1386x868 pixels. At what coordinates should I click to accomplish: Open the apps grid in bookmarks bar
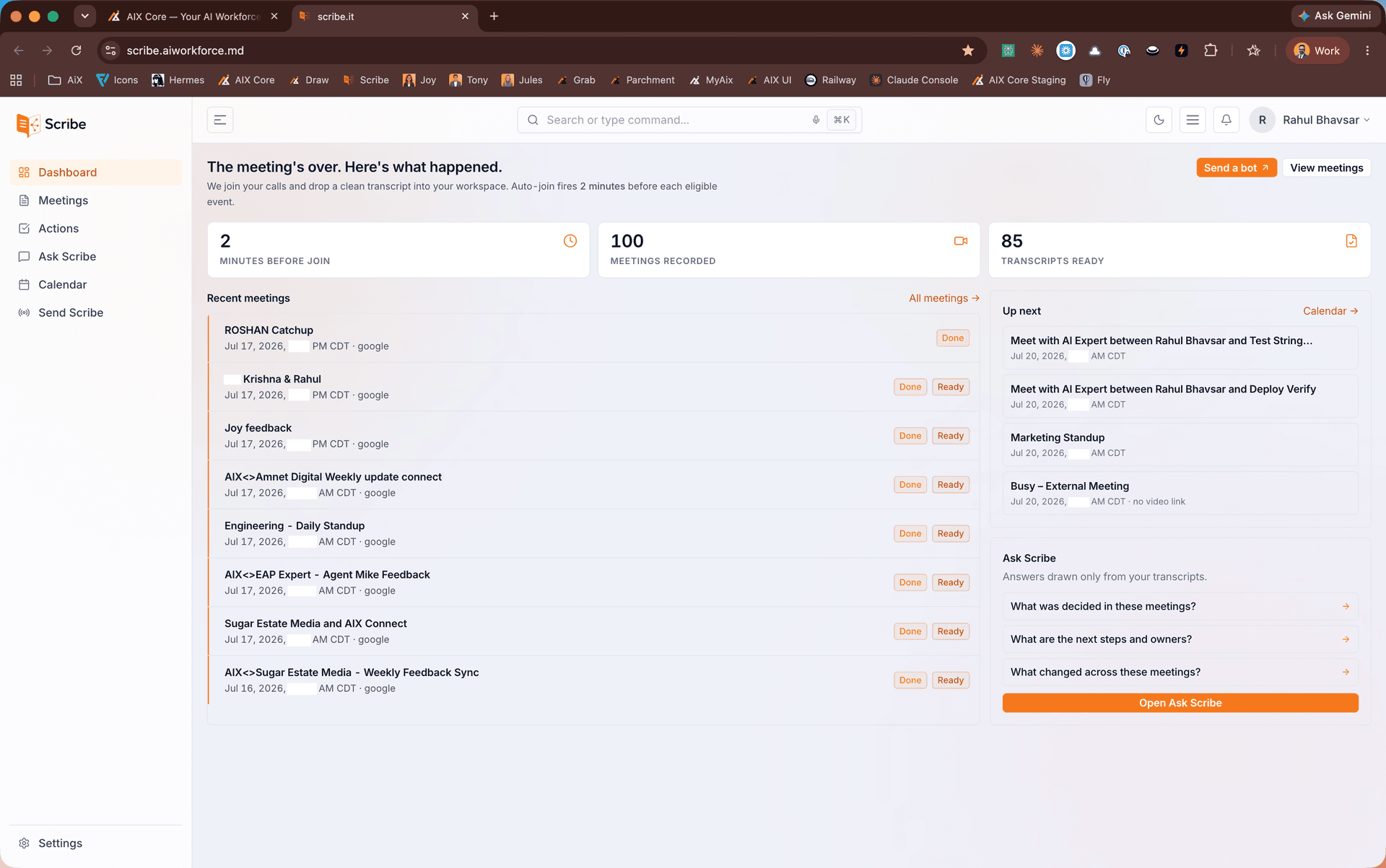point(16,80)
